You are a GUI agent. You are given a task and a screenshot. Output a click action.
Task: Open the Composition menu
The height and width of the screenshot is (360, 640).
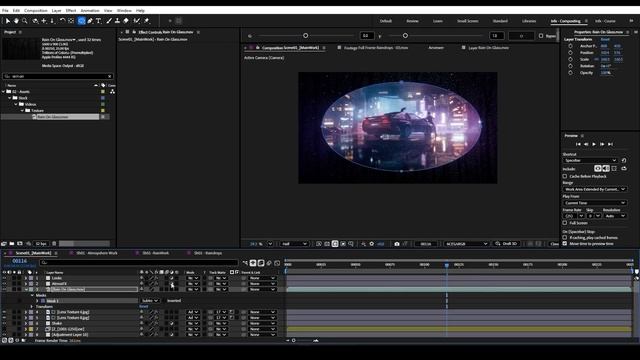coord(36,11)
